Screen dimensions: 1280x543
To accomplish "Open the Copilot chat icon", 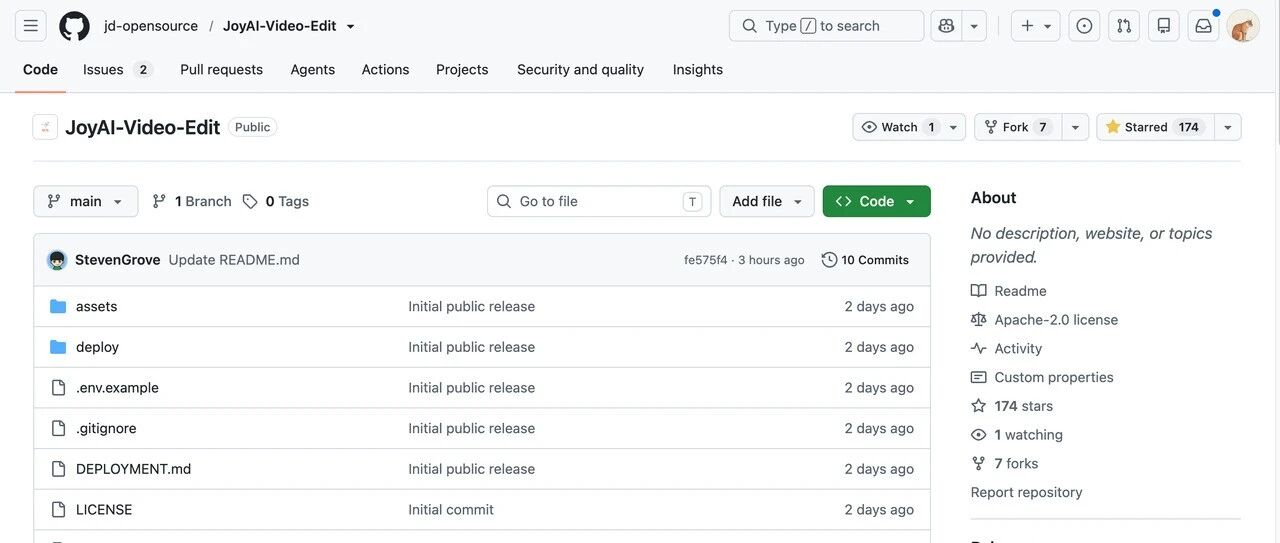I will (946, 26).
